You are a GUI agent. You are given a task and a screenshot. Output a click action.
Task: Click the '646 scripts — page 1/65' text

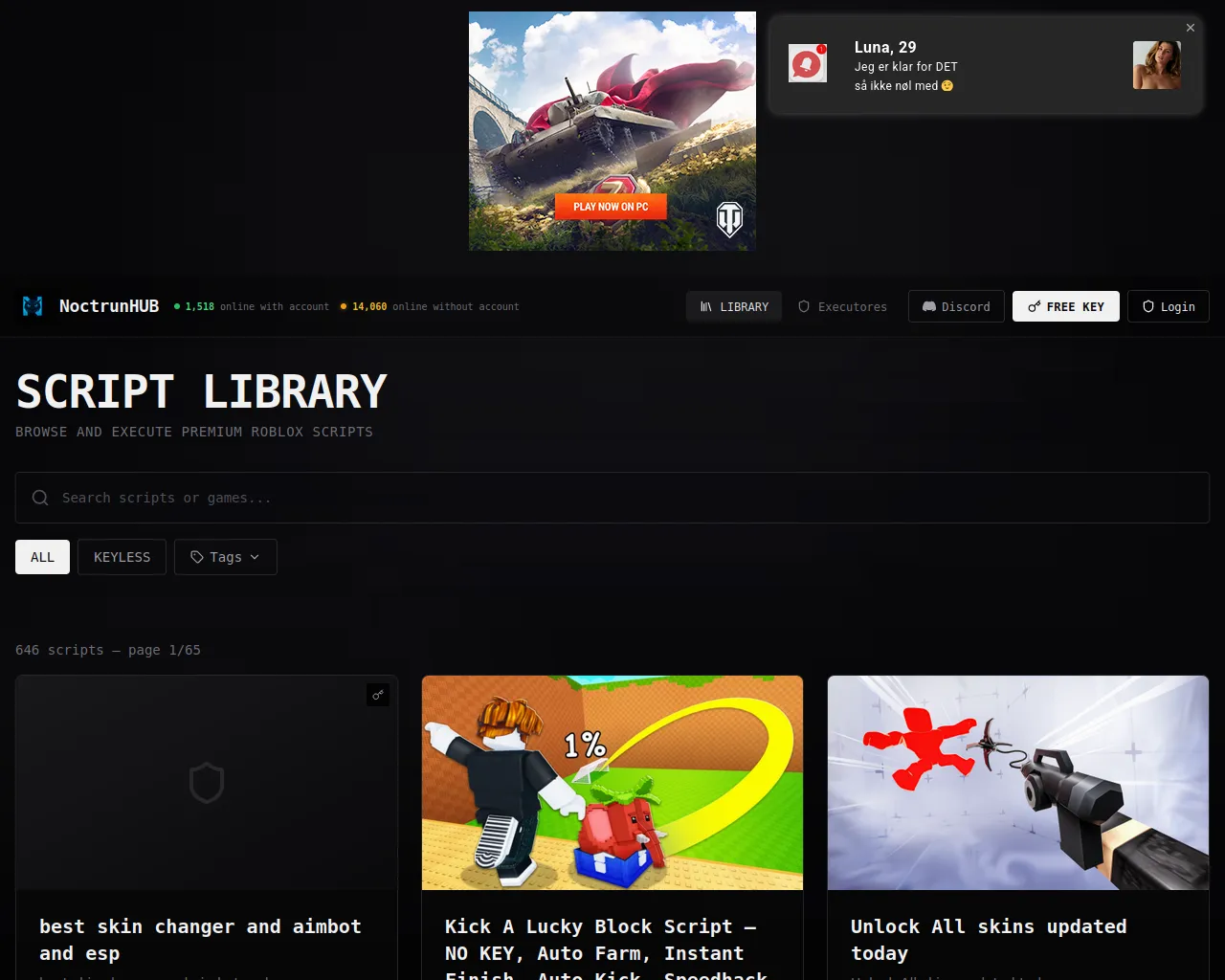click(108, 650)
